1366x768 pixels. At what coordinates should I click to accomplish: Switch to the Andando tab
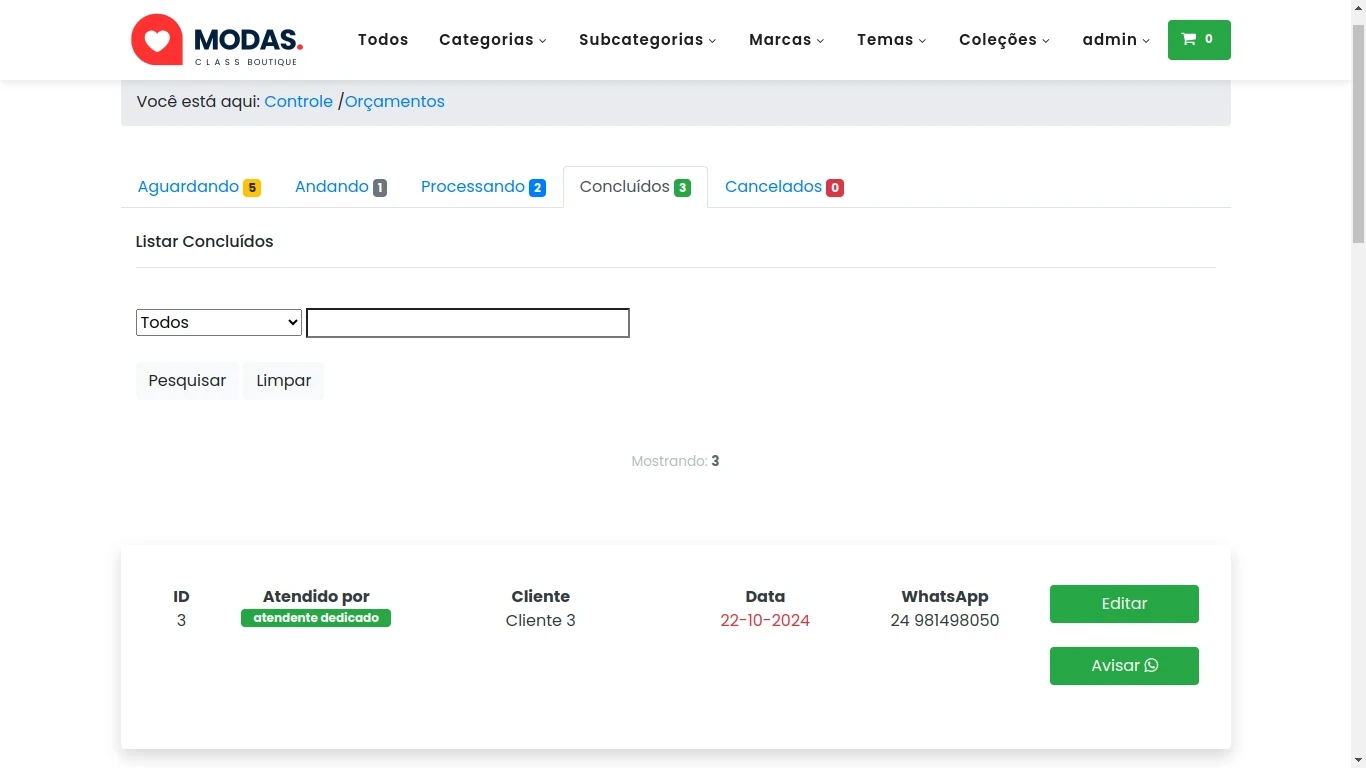click(x=340, y=187)
